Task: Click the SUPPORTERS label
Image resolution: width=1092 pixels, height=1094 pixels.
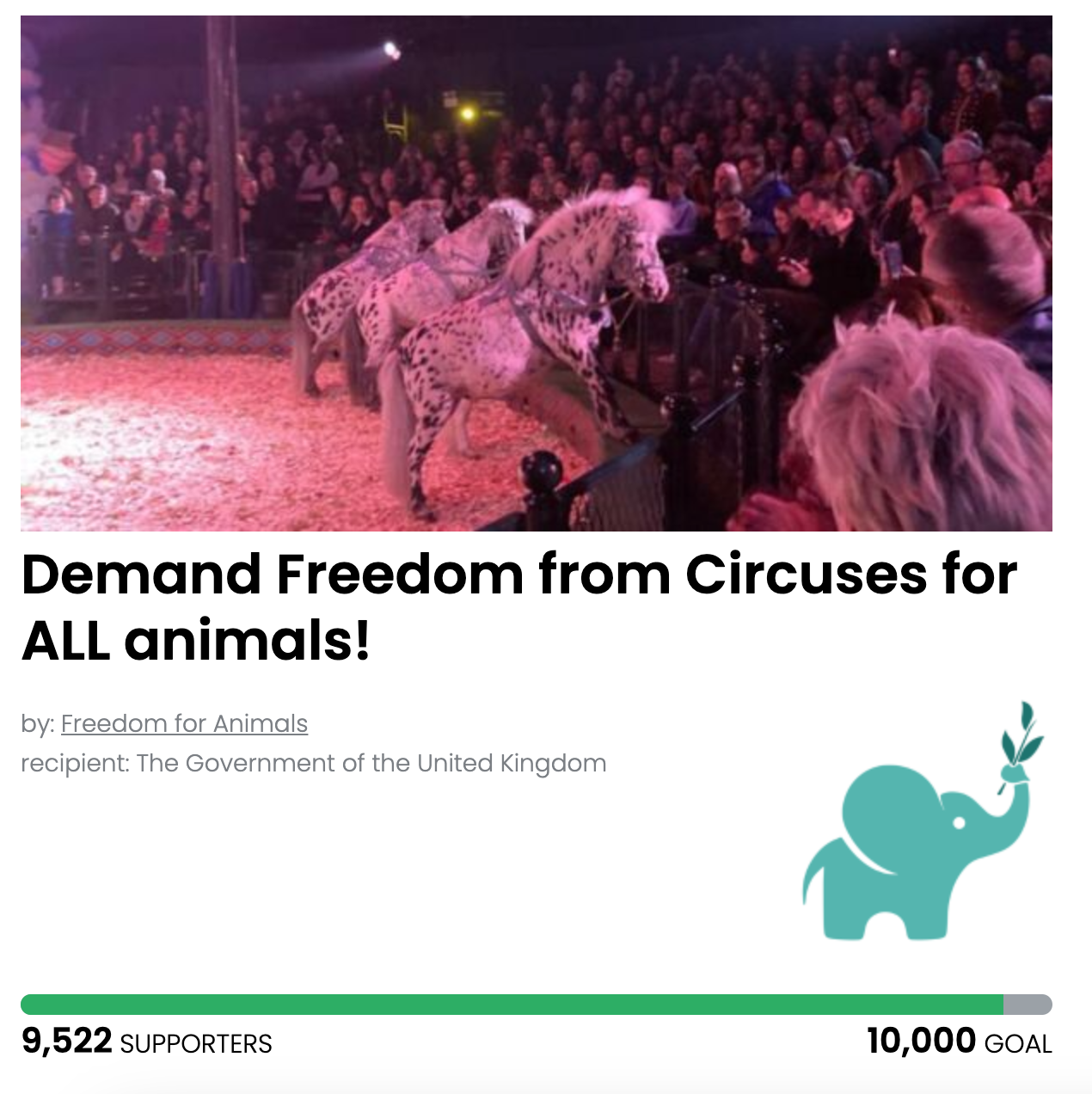Action: coord(198,1044)
